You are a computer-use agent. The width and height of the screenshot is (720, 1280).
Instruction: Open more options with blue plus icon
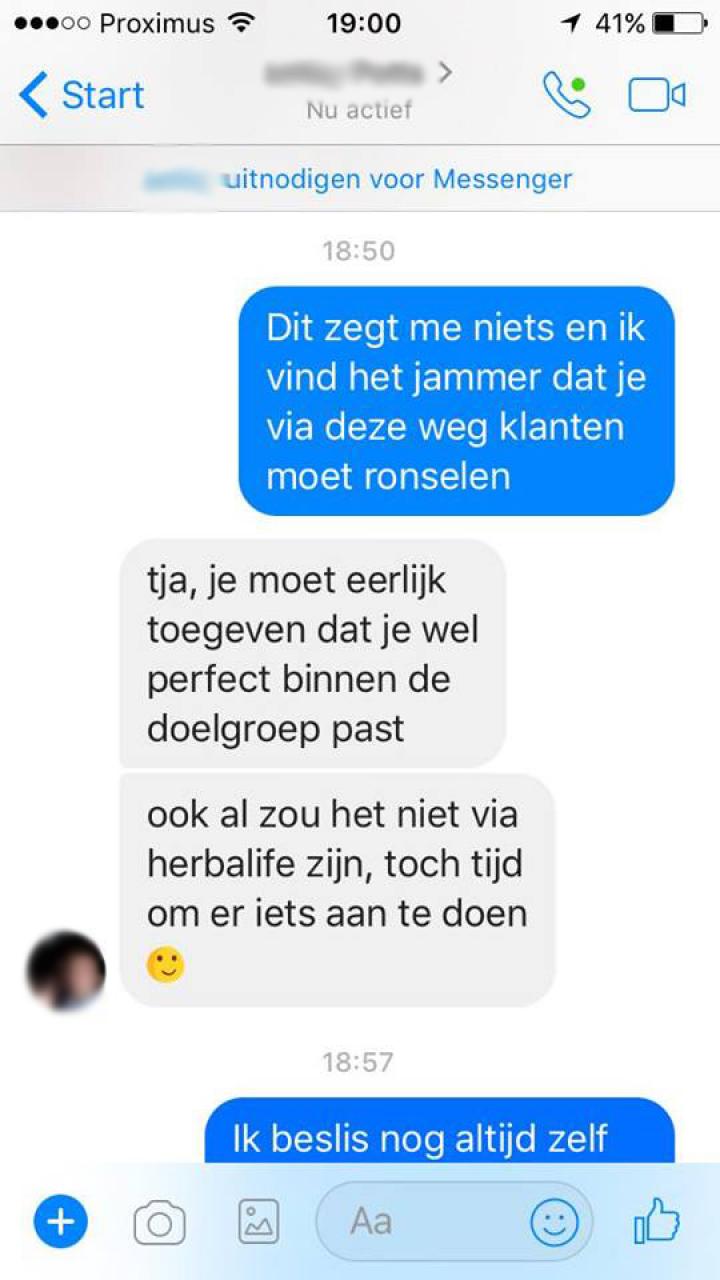tap(61, 1222)
